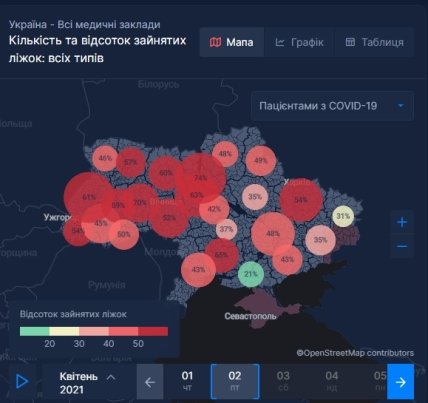Open the Таблиця table tab
Image resolution: width=428 pixels, height=403 pixels.
pyautogui.click(x=374, y=42)
